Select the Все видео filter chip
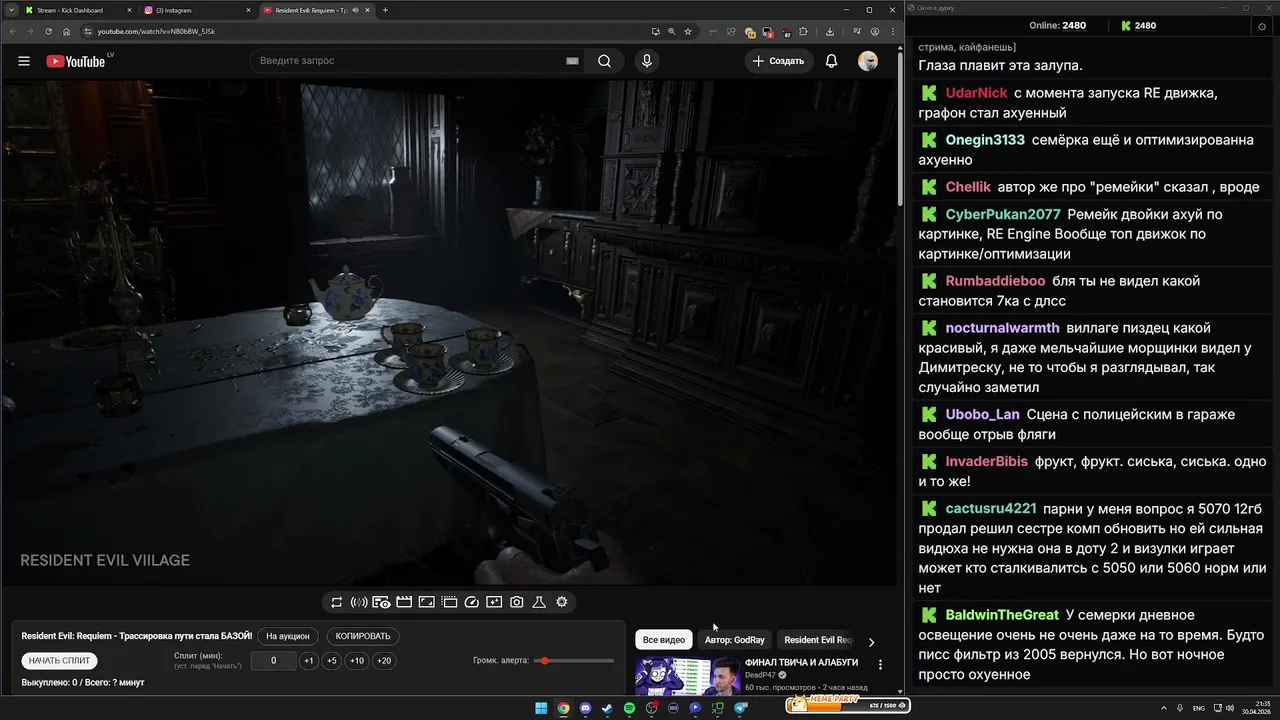 (x=664, y=640)
